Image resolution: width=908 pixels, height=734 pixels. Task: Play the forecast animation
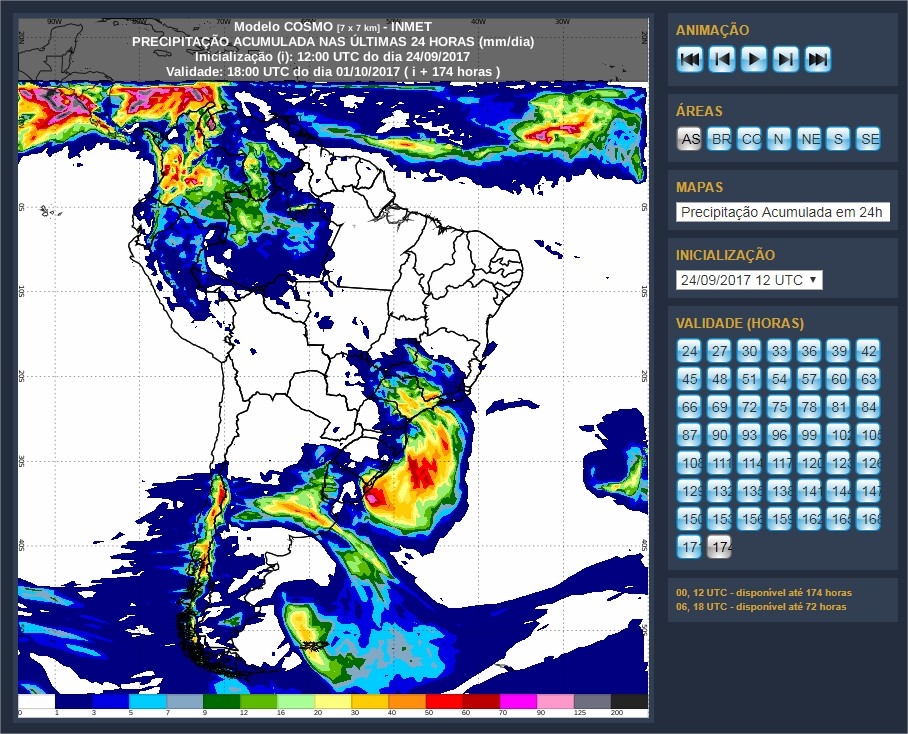754,59
